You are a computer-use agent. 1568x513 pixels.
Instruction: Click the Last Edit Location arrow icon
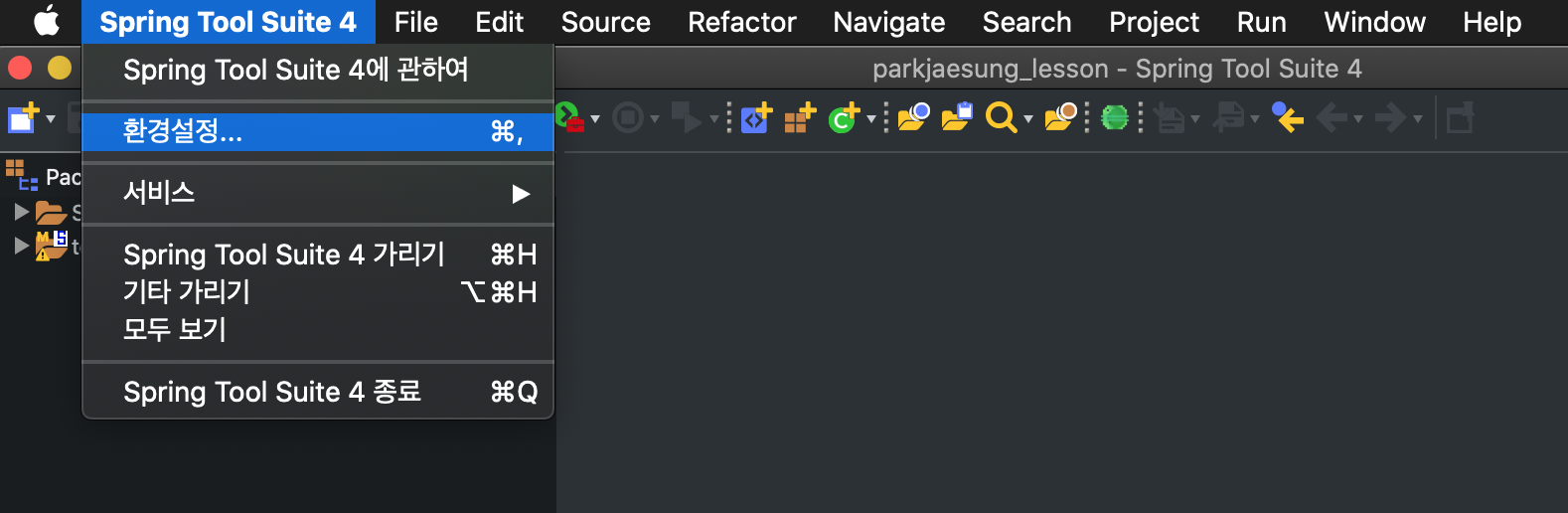(x=1288, y=117)
